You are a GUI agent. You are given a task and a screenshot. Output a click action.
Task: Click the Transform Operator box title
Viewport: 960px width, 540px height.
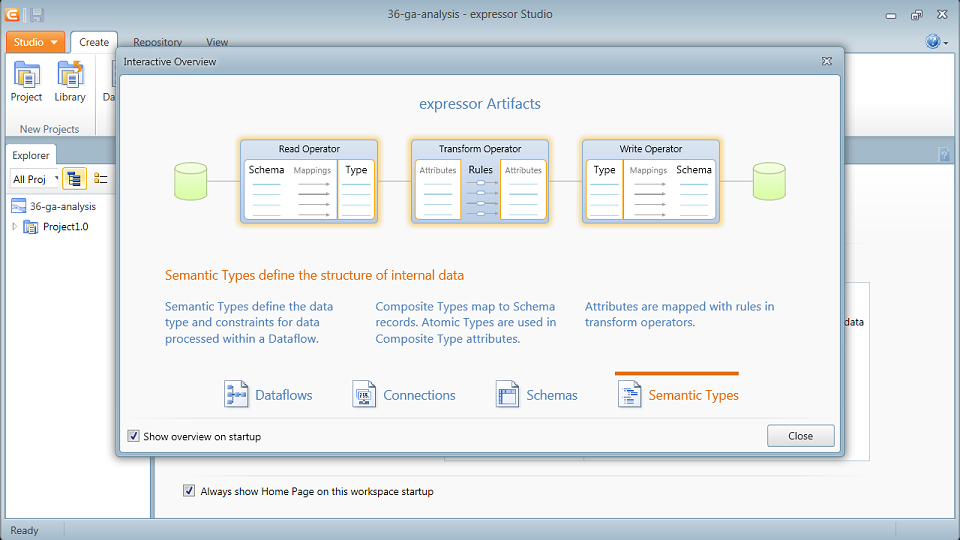click(480, 149)
